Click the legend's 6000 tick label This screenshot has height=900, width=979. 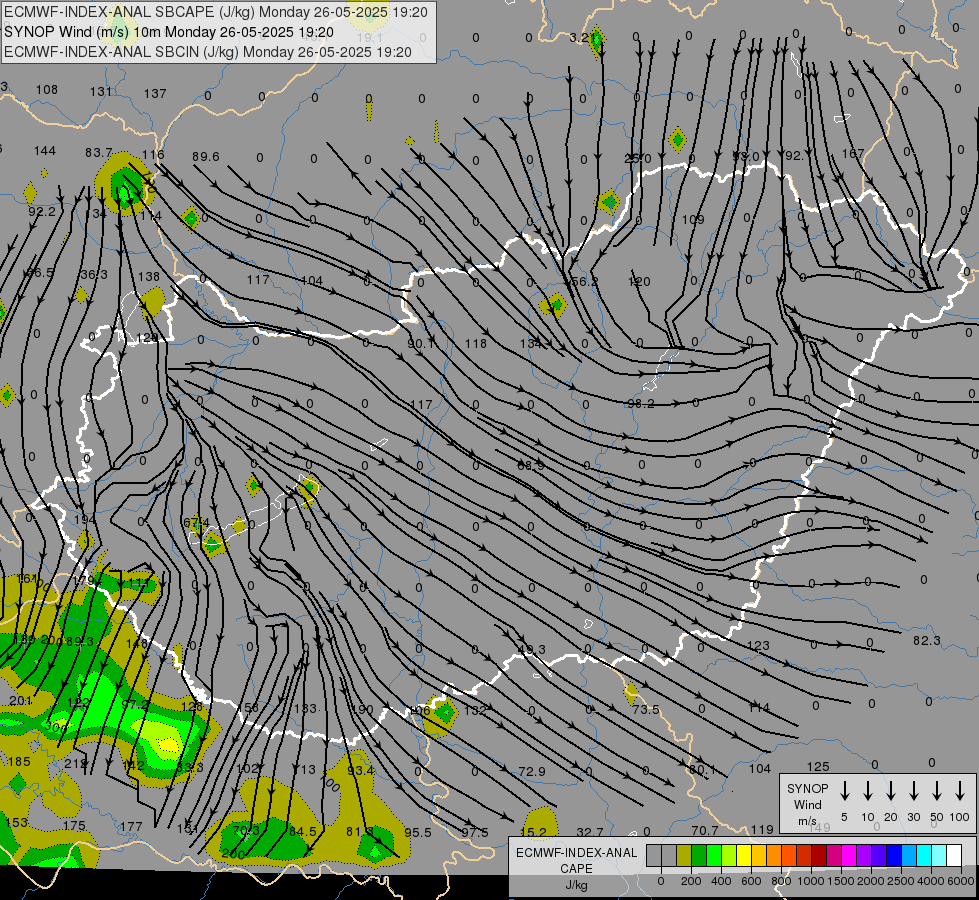tap(961, 881)
